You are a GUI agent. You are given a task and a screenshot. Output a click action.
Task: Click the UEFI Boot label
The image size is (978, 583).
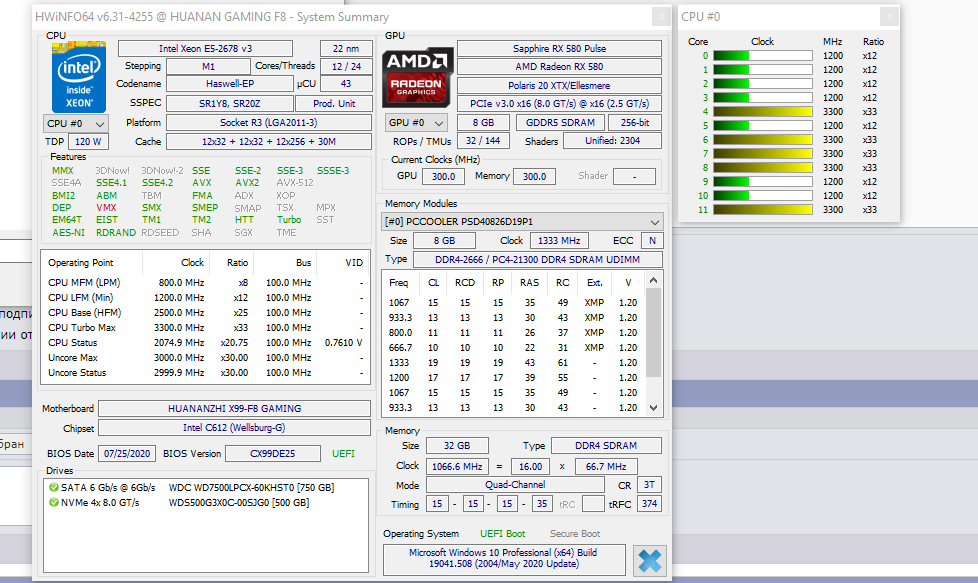pyautogui.click(x=502, y=534)
